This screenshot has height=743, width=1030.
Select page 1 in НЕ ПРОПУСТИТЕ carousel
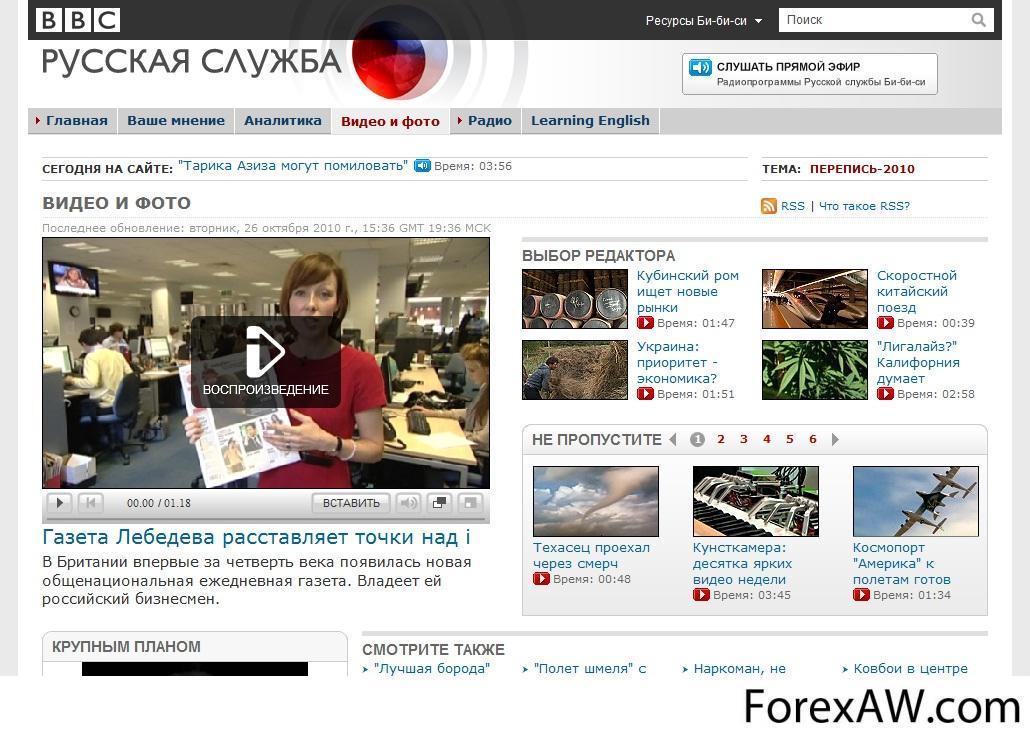[698, 439]
